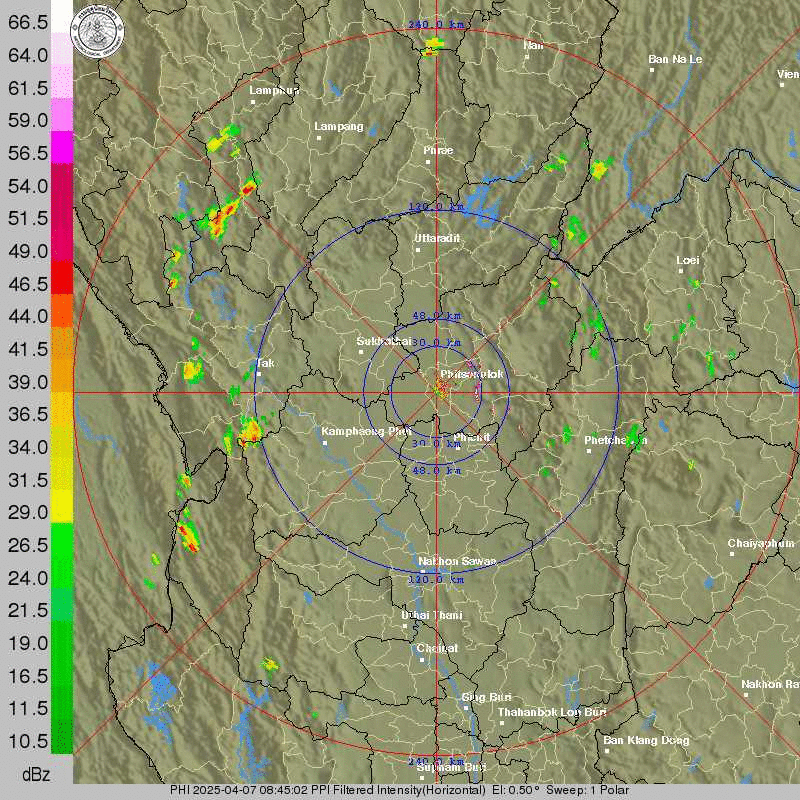Click the PPI Filtered Intensity(Horizontal) caption

pyautogui.click(x=398, y=790)
